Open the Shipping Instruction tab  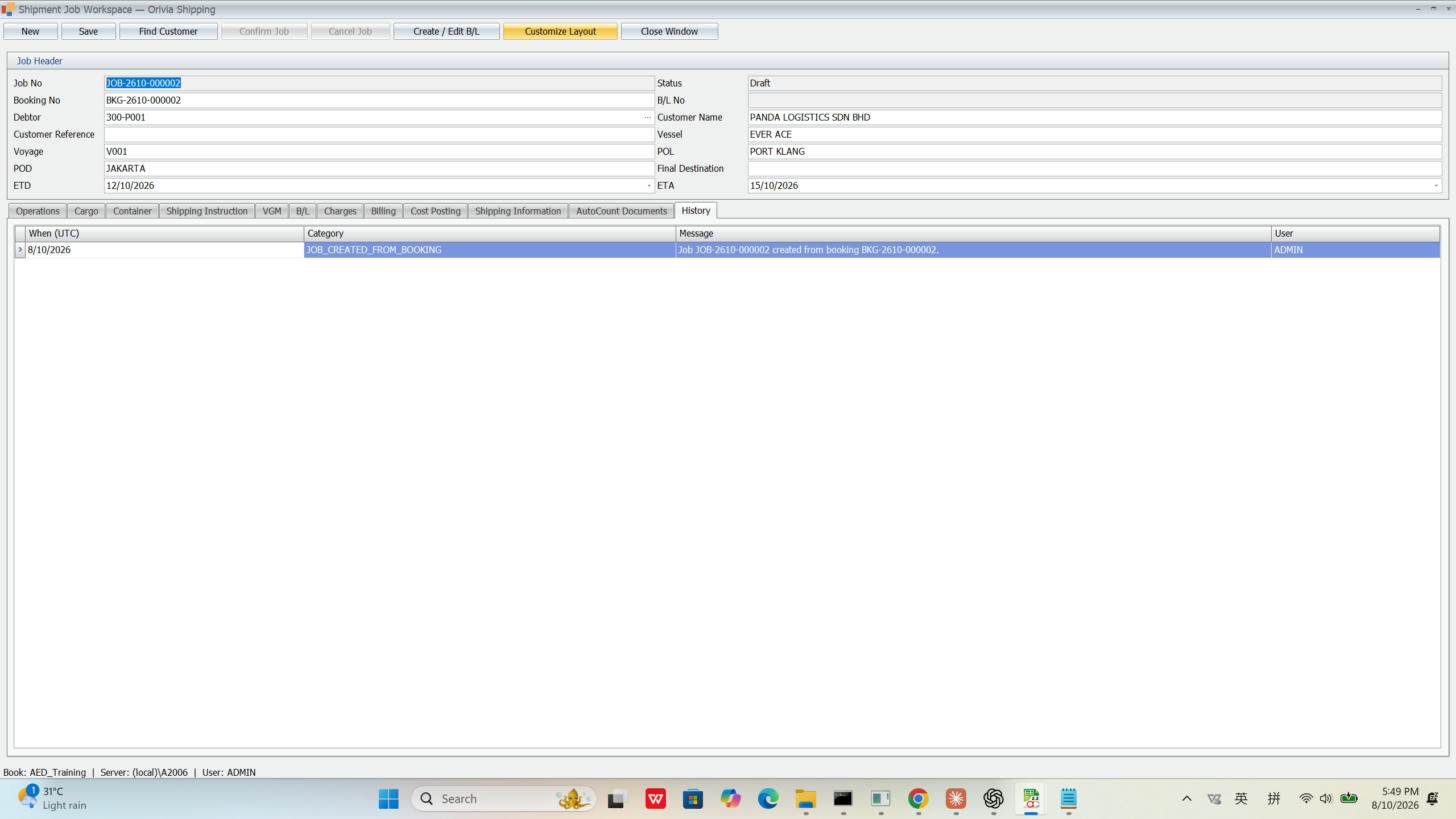(207, 211)
